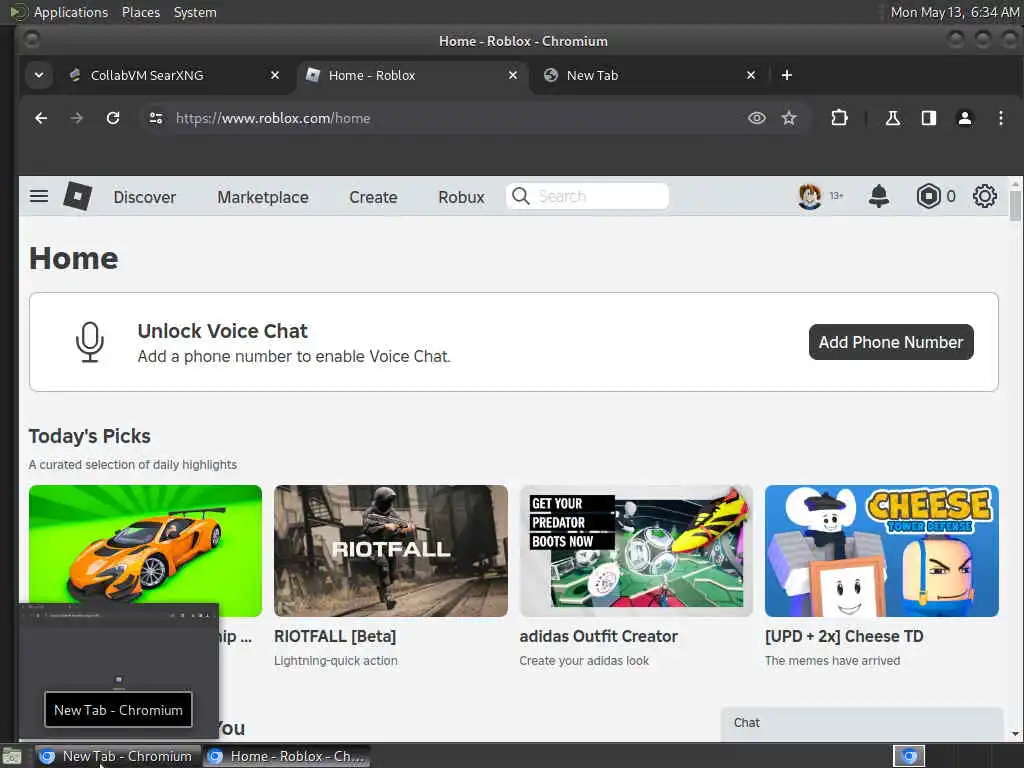Click the browser forward arrow
The height and width of the screenshot is (768, 1024).
76,118
